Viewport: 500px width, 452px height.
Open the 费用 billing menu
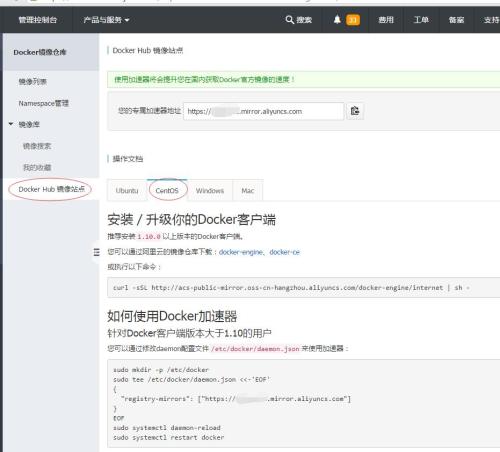click(386, 20)
